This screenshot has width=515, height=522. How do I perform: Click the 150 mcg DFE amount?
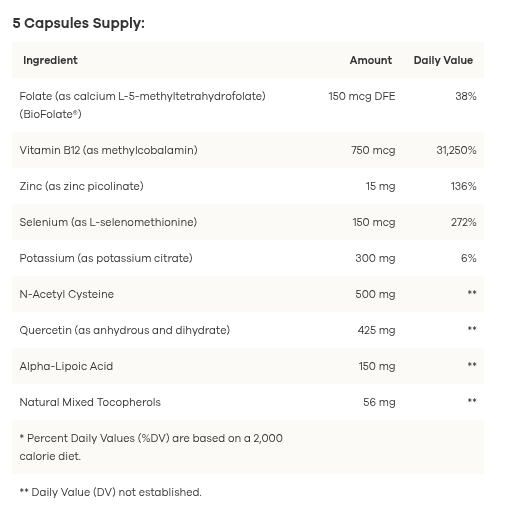pos(362,96)
